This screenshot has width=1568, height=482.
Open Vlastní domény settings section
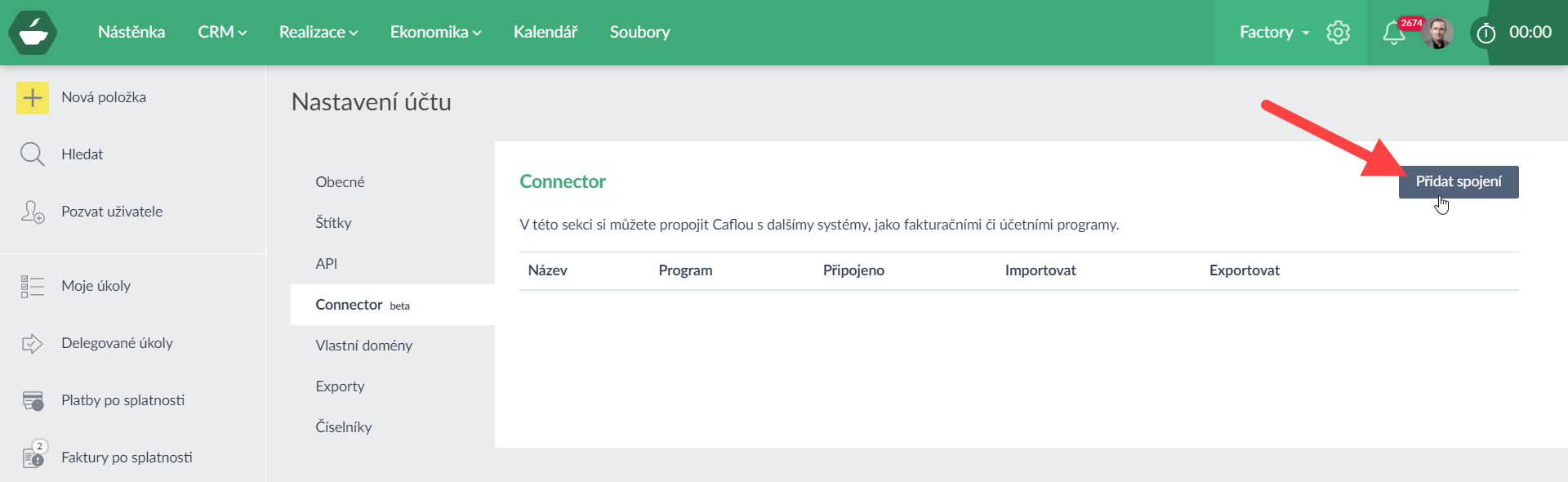tap(364, 346)
